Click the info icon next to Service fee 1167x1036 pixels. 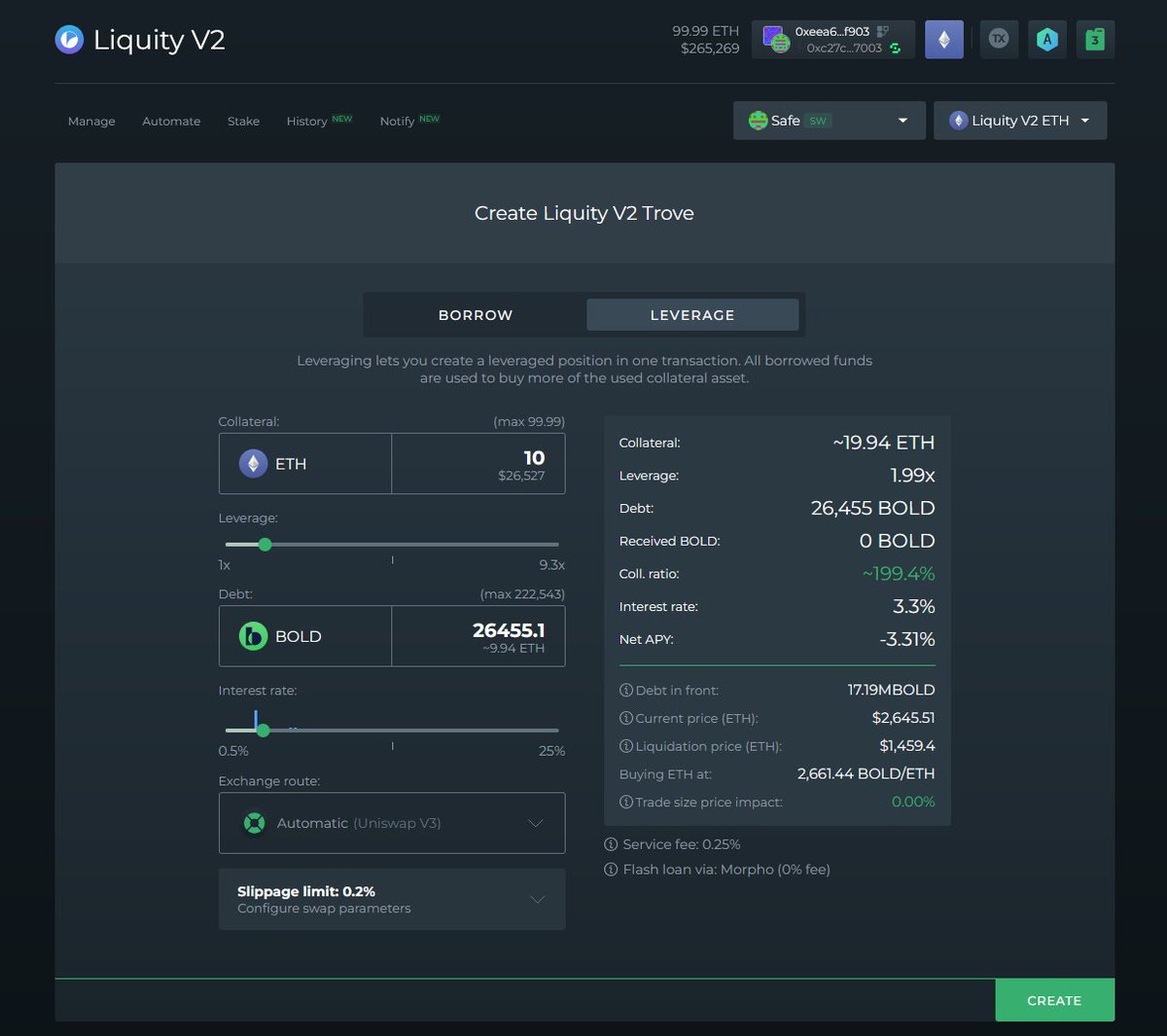(x=611, y=844)
